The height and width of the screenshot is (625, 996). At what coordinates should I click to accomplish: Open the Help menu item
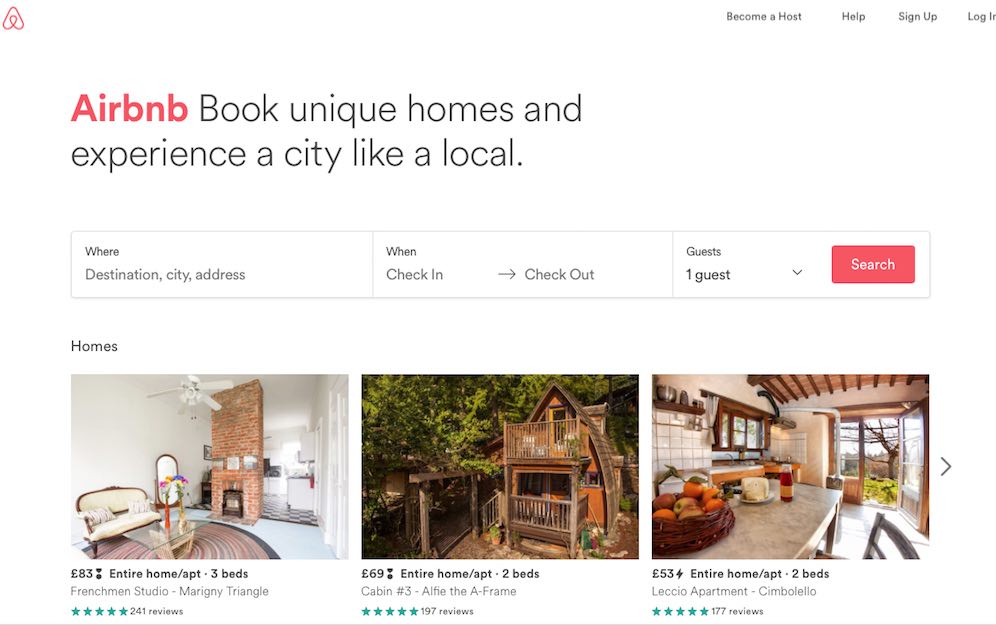(x=853, y=17)
